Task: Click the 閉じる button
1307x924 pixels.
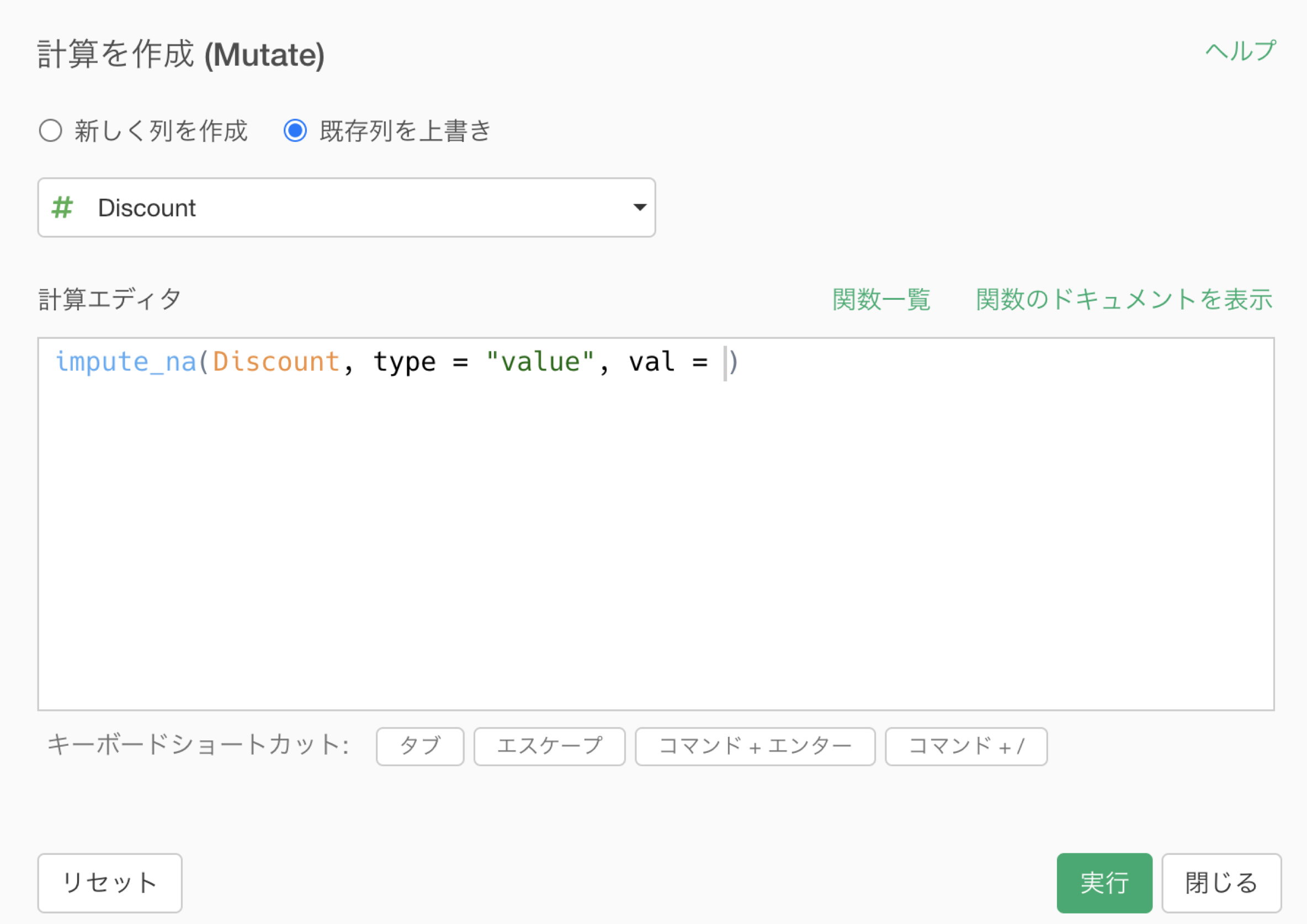Action: click(1220, 883)
